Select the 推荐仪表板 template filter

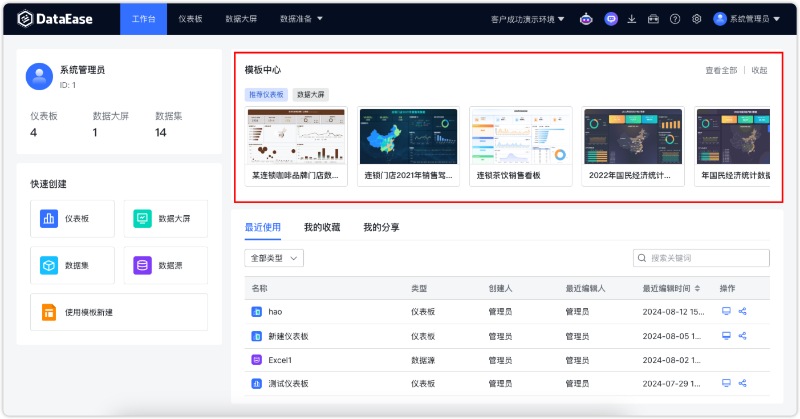(266, 94)
